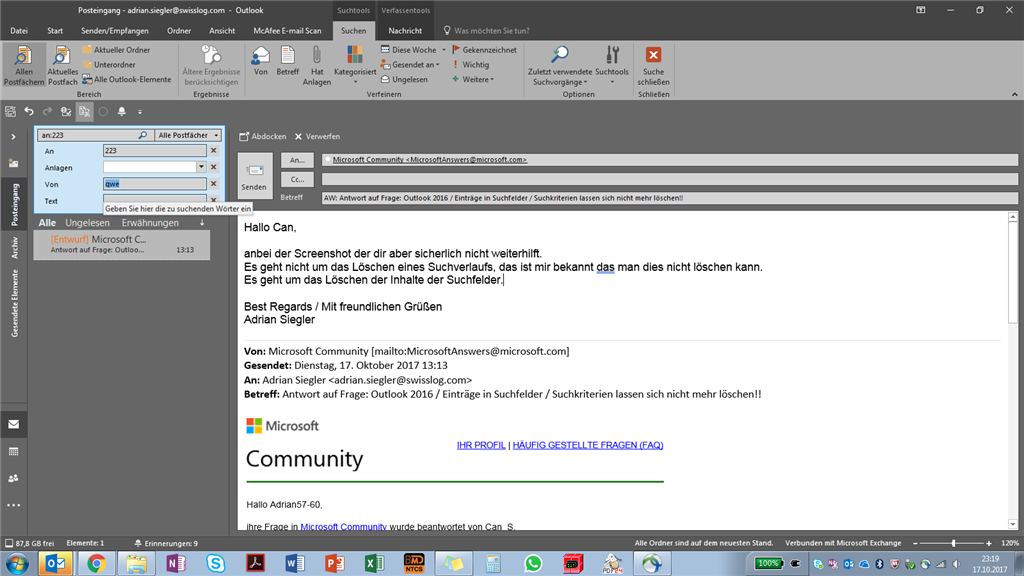This screenshot has width=1024, height=576.
Task: Click the zoom out minus button
Action: tap(916, 543)
